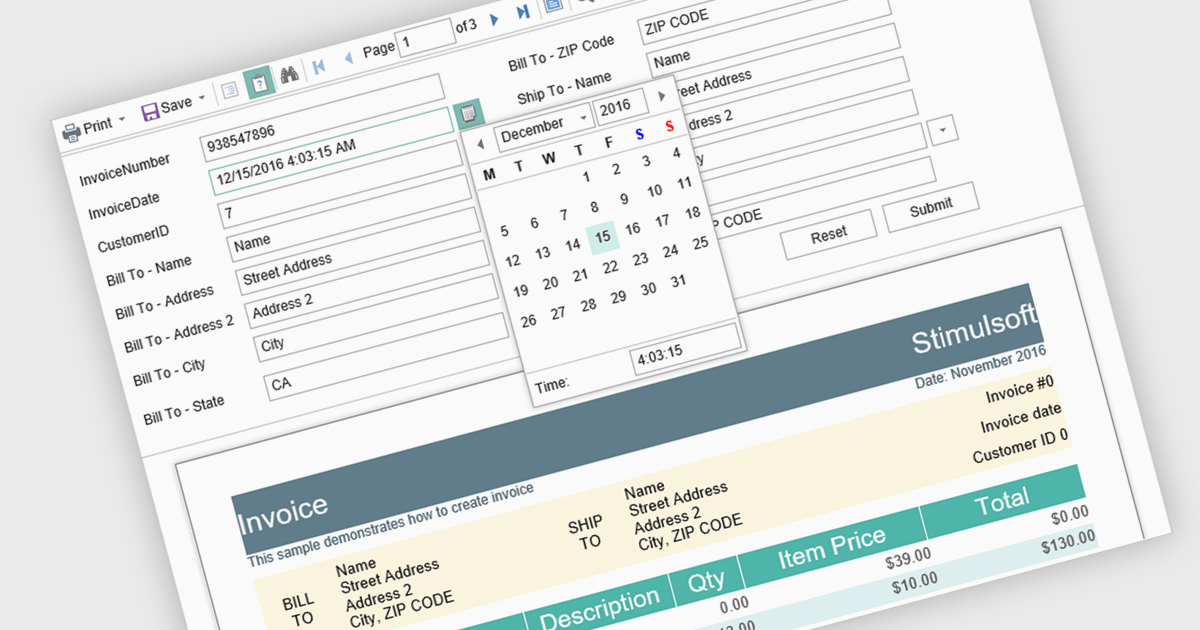This screenshot has height=630, width=1200.
Task: Go to the next page
Action: (494, 20)
